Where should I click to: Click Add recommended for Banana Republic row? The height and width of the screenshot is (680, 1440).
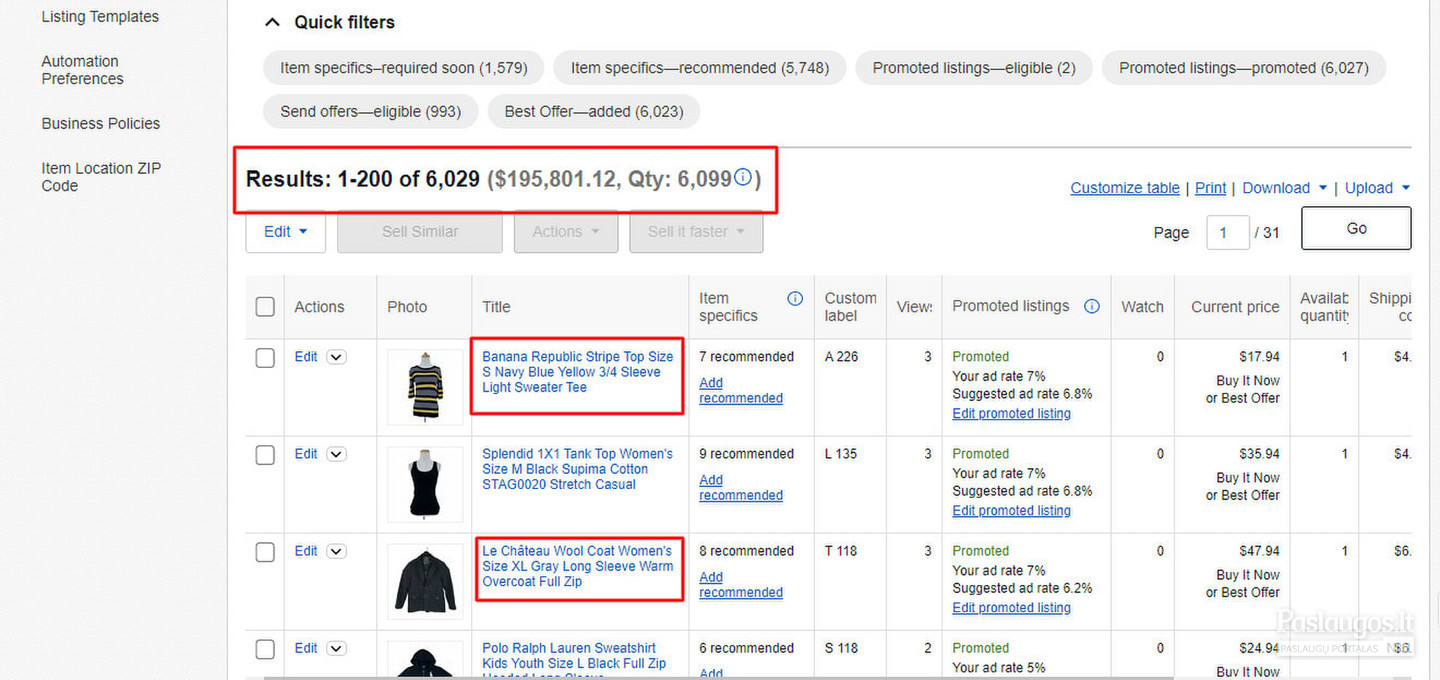(x=741, y=391)
